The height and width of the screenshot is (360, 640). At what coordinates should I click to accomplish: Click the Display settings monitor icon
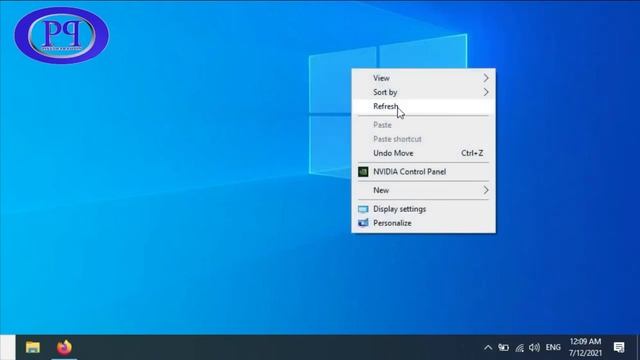coord(363,209)
